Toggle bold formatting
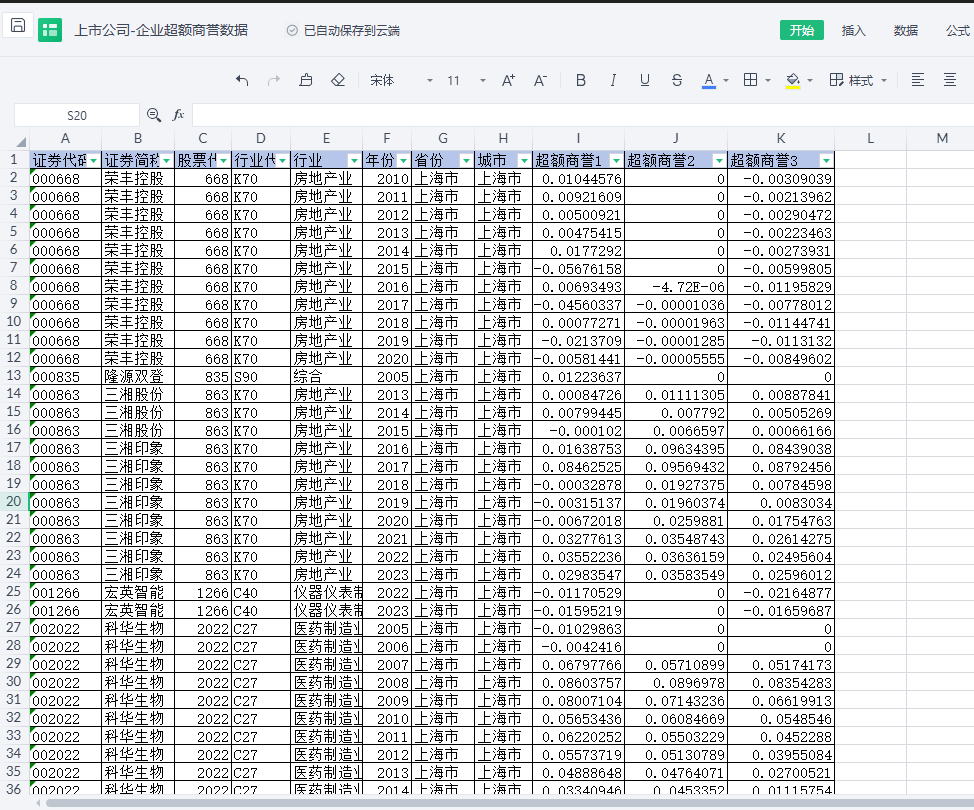The height and width of the screenshot is (810, 974). coord(581,80)
